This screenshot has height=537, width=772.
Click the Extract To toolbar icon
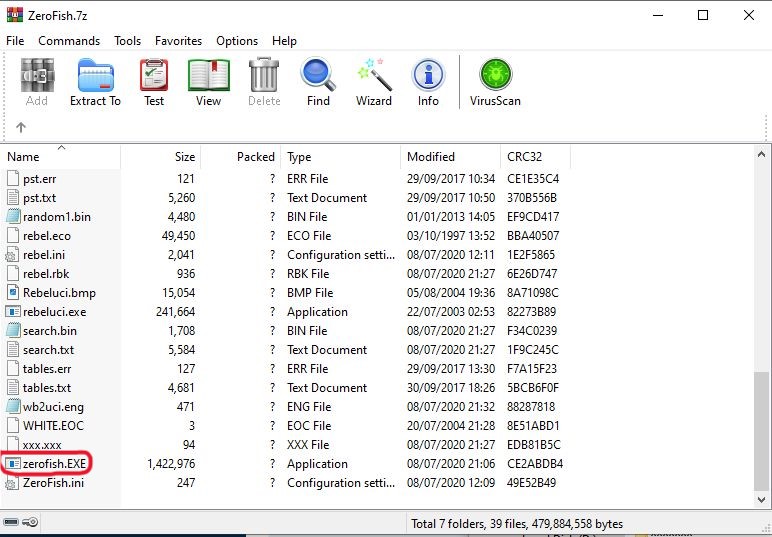[x=96, y=75]
